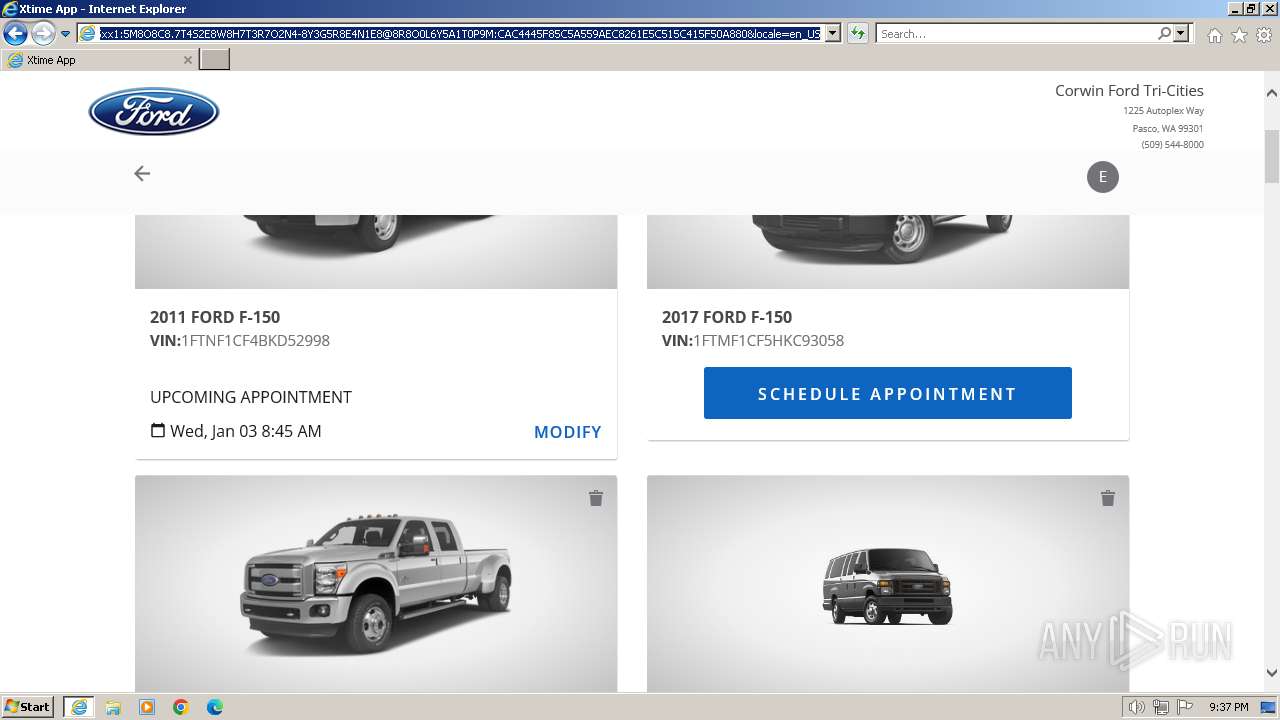
Task: Open File Explorer from the taskbar
Action: point(113,707)
